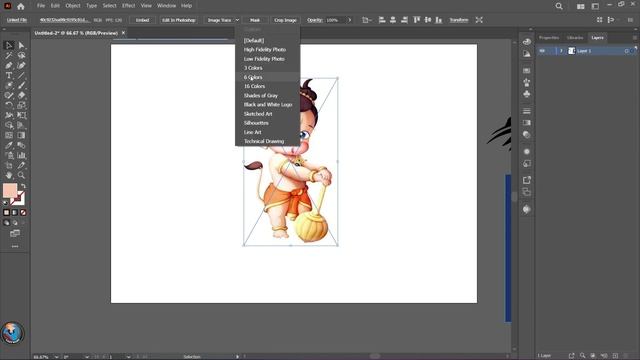Screen dimensions: 640x360
Task: Click vertical align top icon
Action: (417, 20)
